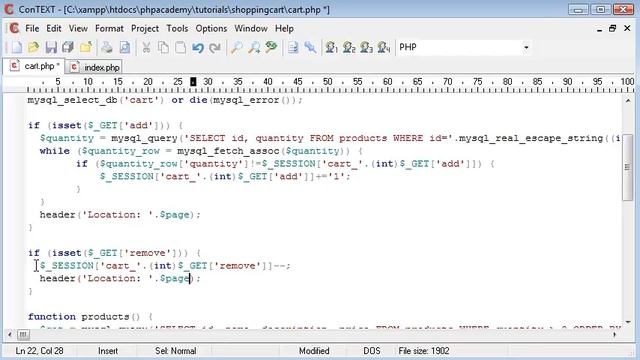This screenshot has height=360, width=640.
Task: Click ruler mark at column 50
Action: coord(327,82)
